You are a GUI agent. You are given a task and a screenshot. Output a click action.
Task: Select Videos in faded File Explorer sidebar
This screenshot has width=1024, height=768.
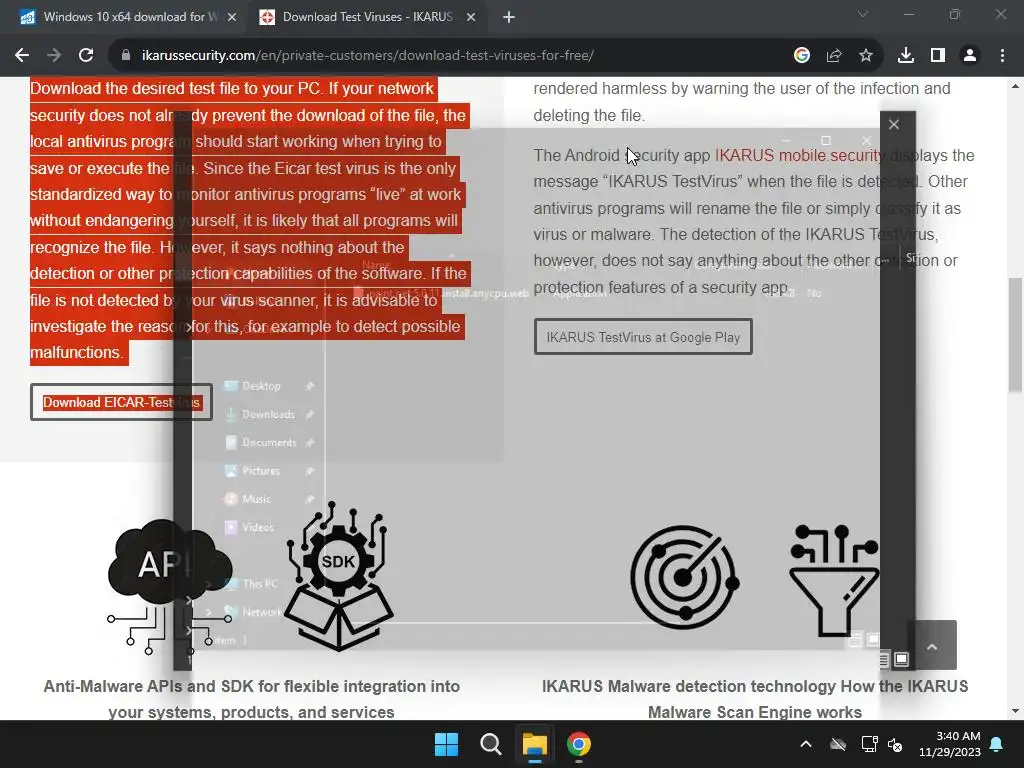[257, 527]
